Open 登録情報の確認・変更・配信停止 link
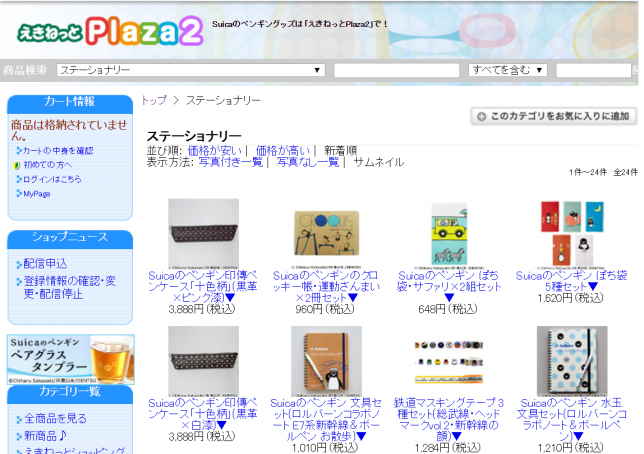This screenshot has width=644, height=454. [x=70, y=288]
